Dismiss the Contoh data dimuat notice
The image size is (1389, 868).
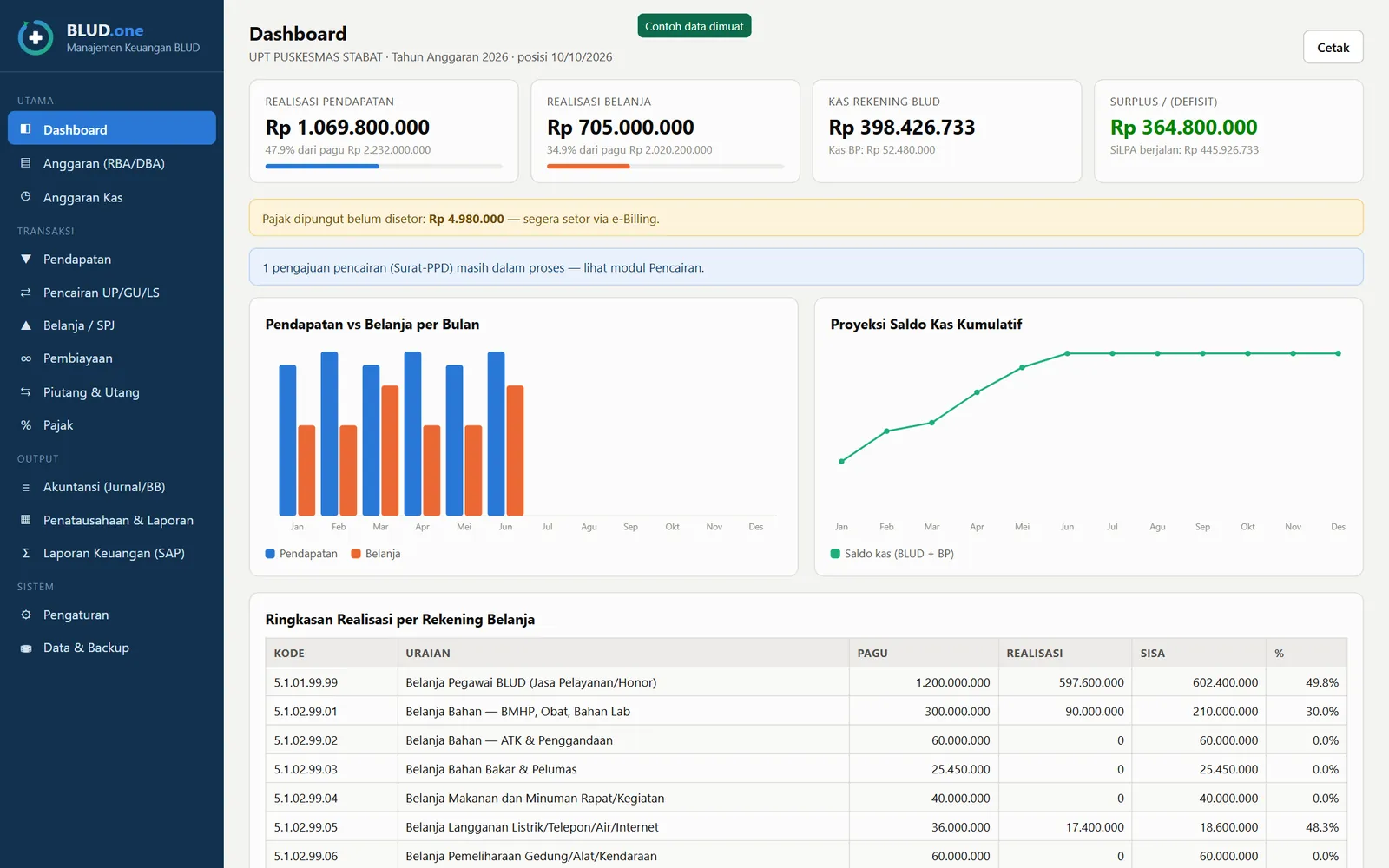coord(694,26)
